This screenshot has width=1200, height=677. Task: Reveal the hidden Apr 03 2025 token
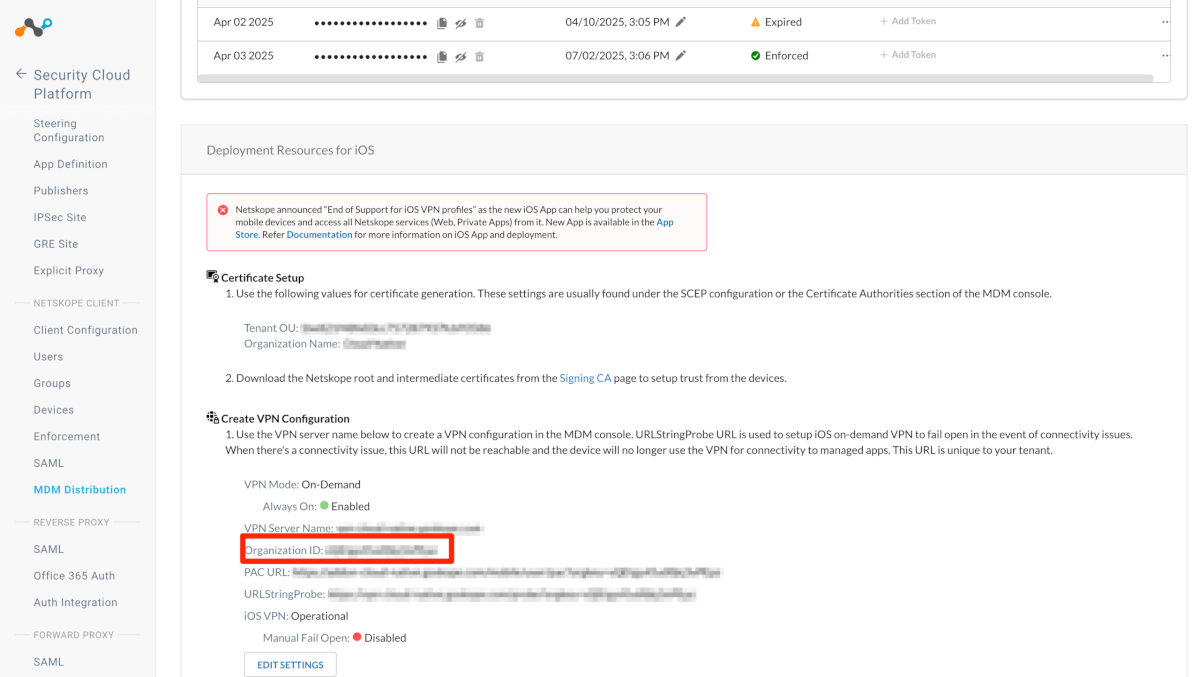tap(460, 56)
